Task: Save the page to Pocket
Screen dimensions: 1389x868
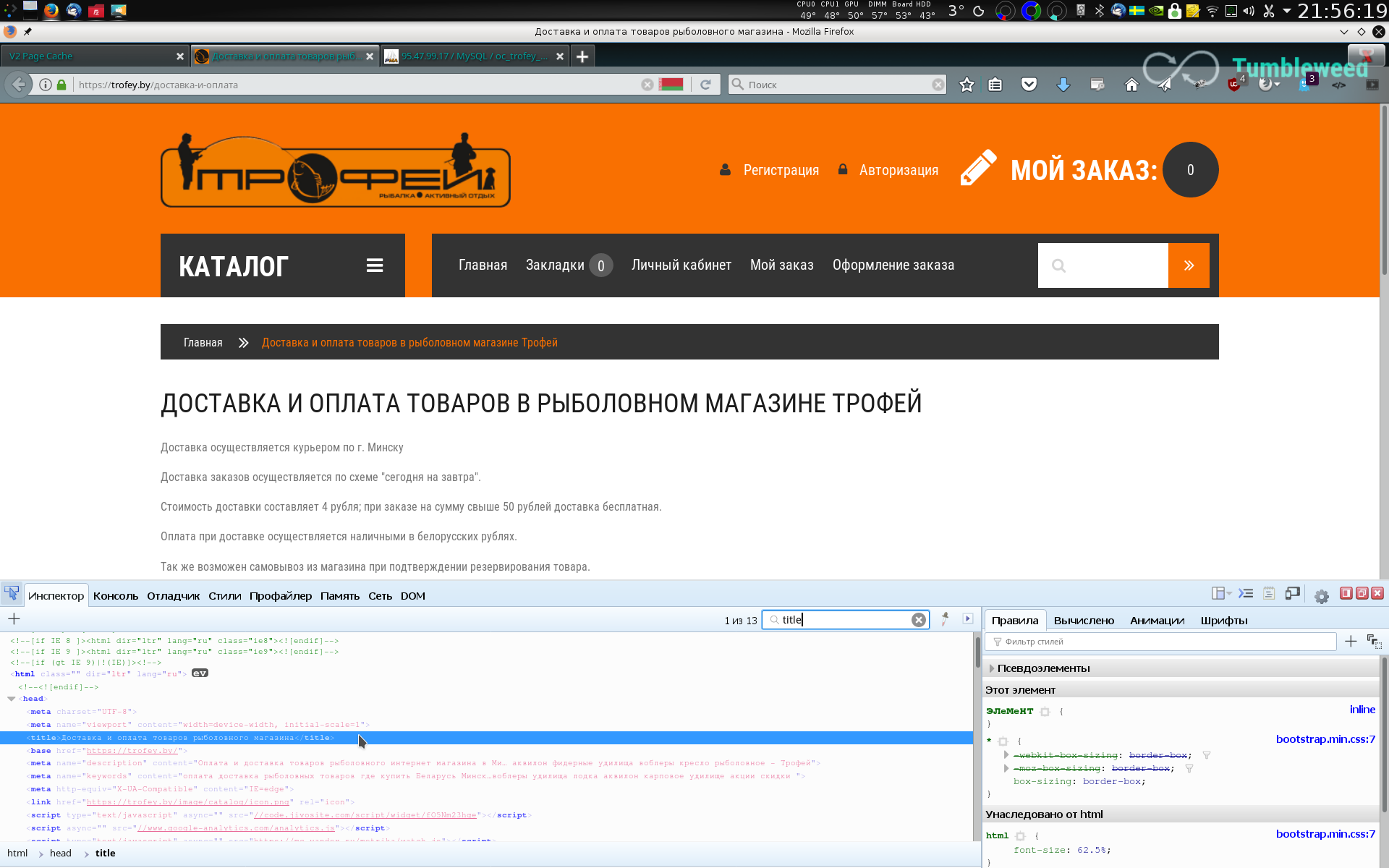Action: tap(1029, 85)
